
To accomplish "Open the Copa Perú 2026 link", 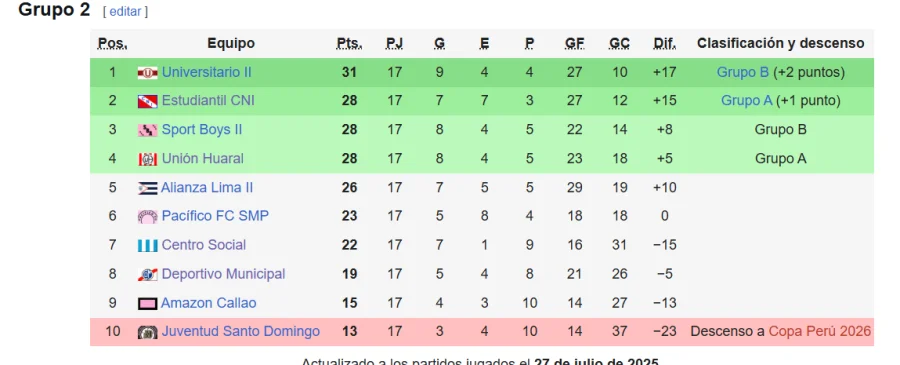I will (x=820, y=331).
